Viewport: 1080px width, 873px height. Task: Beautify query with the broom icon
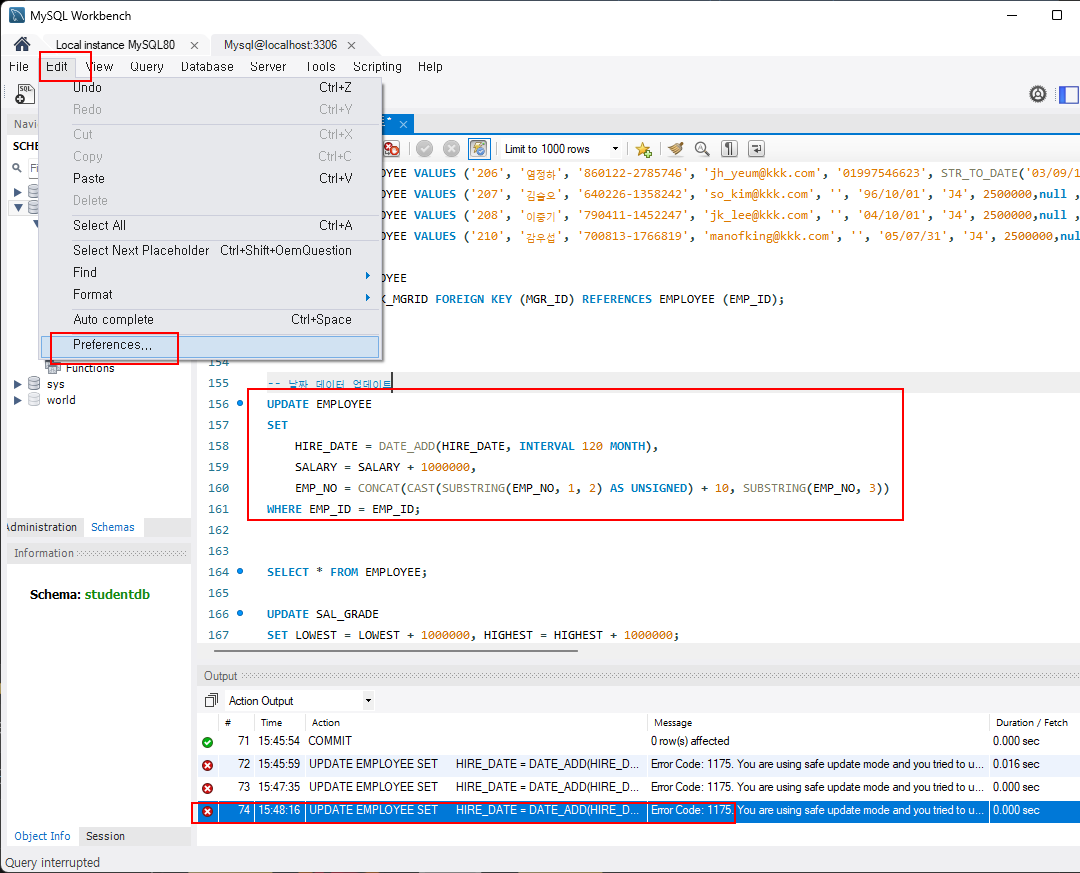pos(676,149)
